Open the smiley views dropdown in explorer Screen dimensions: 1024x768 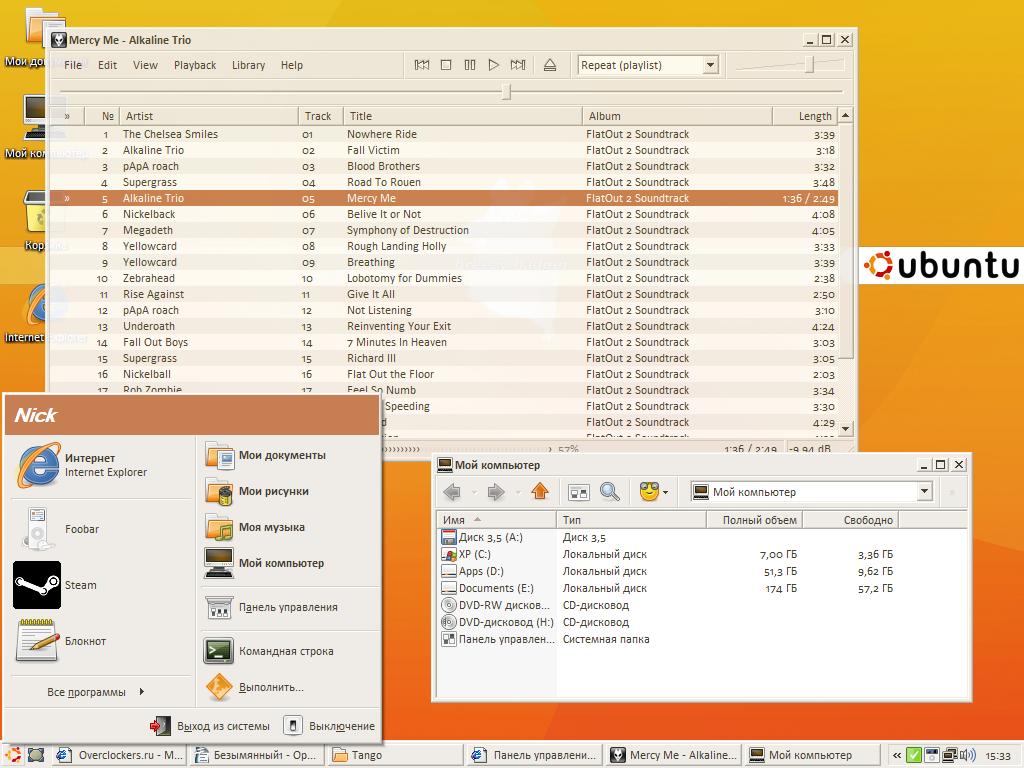[654, 492]
